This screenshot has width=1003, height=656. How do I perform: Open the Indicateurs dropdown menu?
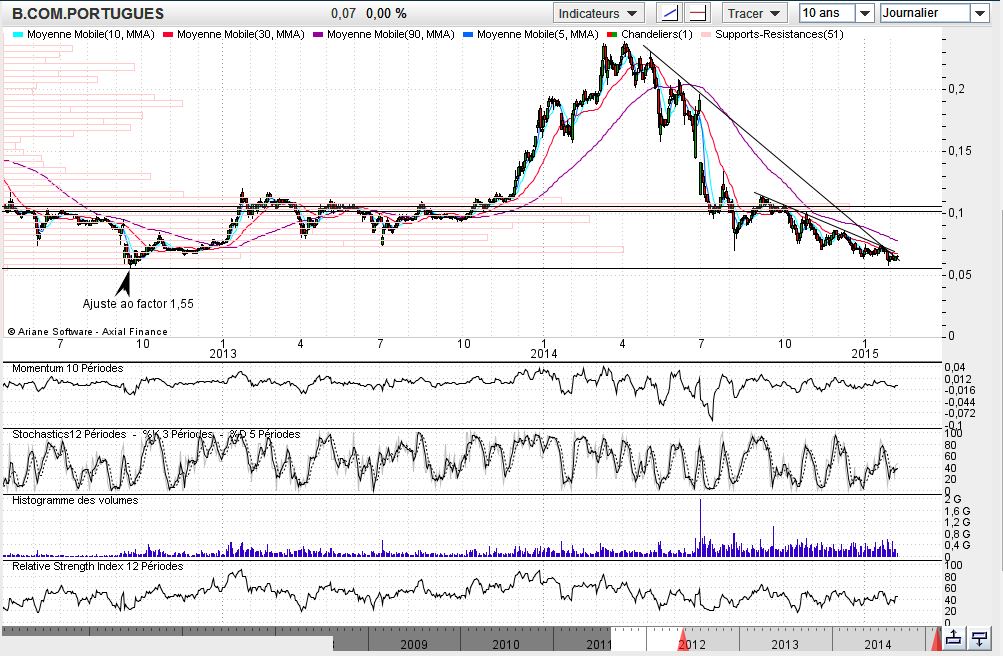point(598,13)
